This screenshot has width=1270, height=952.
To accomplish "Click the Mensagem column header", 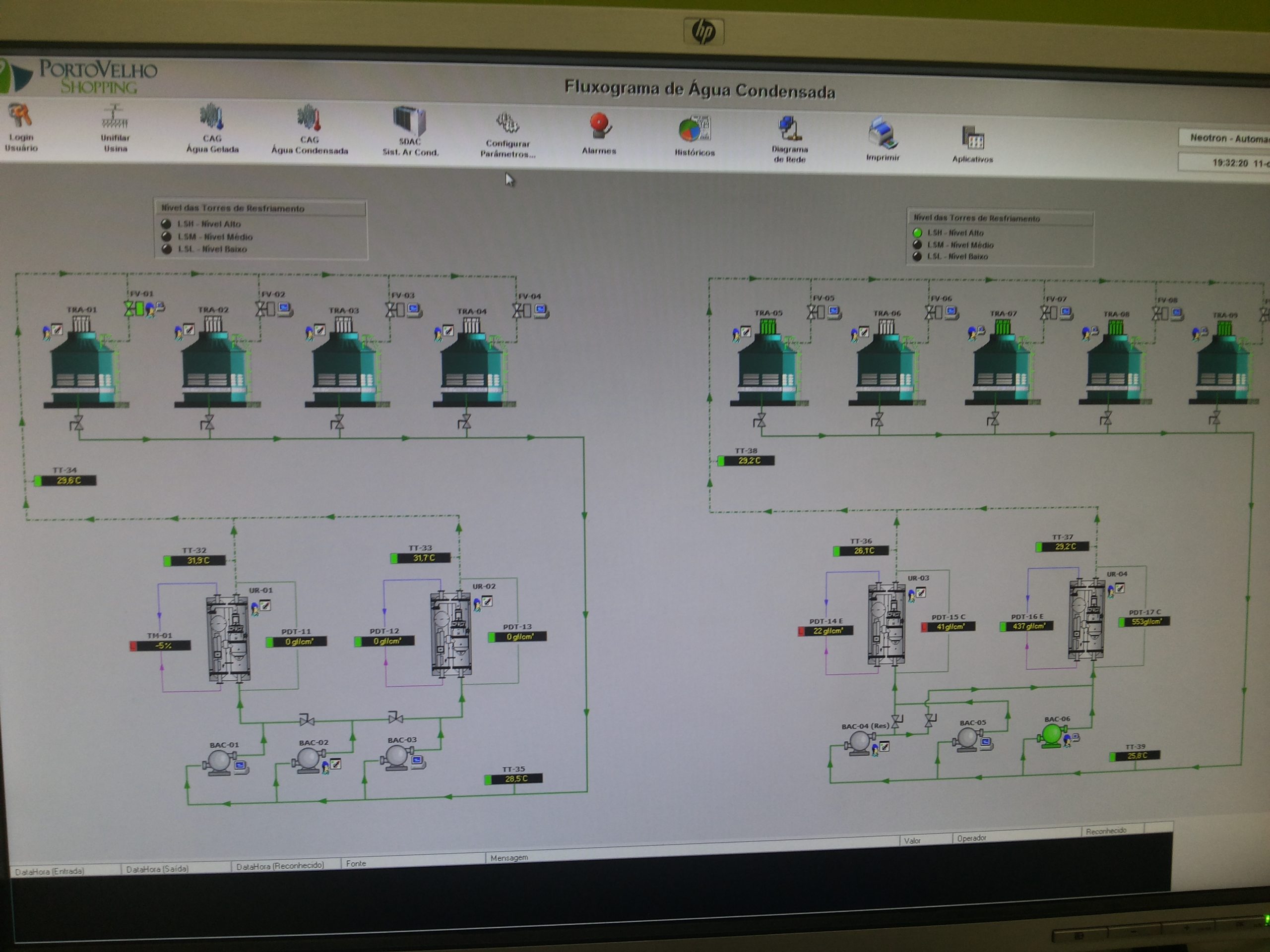I will [509, 858].
